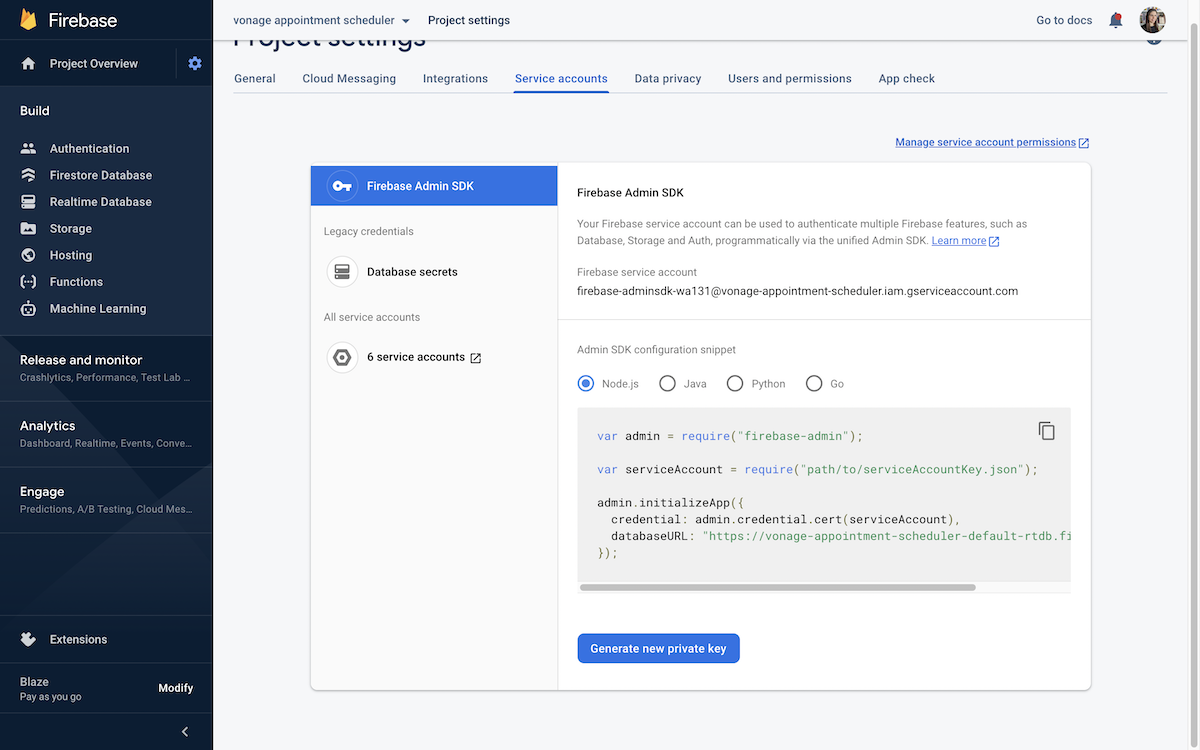Expand the Analytics section
The image size is (1200, 750).
tap(106, 433)
